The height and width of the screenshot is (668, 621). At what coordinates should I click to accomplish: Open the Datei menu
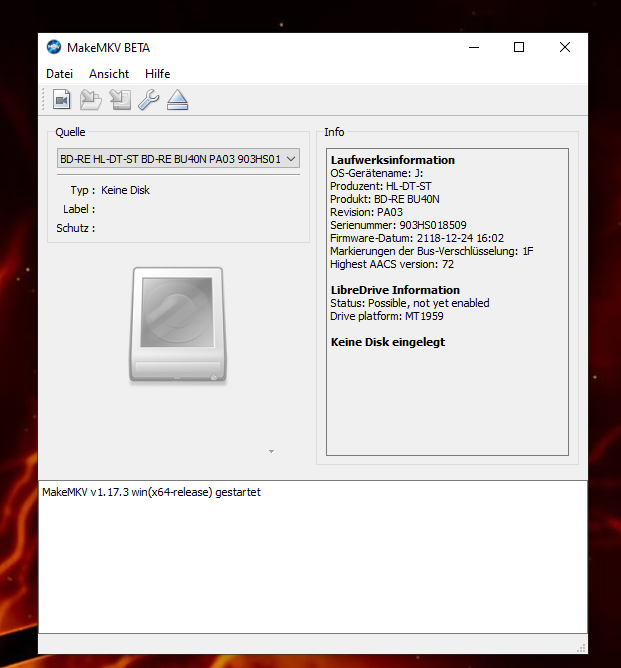tap(59, 74)
